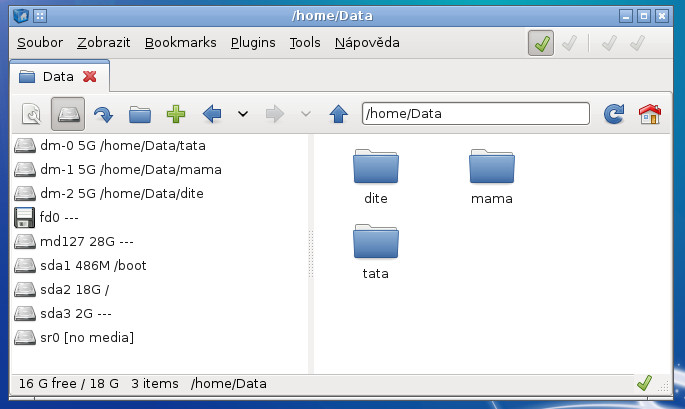This screenshot has height=409, width=685.
Task: Toggle the third gray checkmark panel button
Action: [609, 43]
